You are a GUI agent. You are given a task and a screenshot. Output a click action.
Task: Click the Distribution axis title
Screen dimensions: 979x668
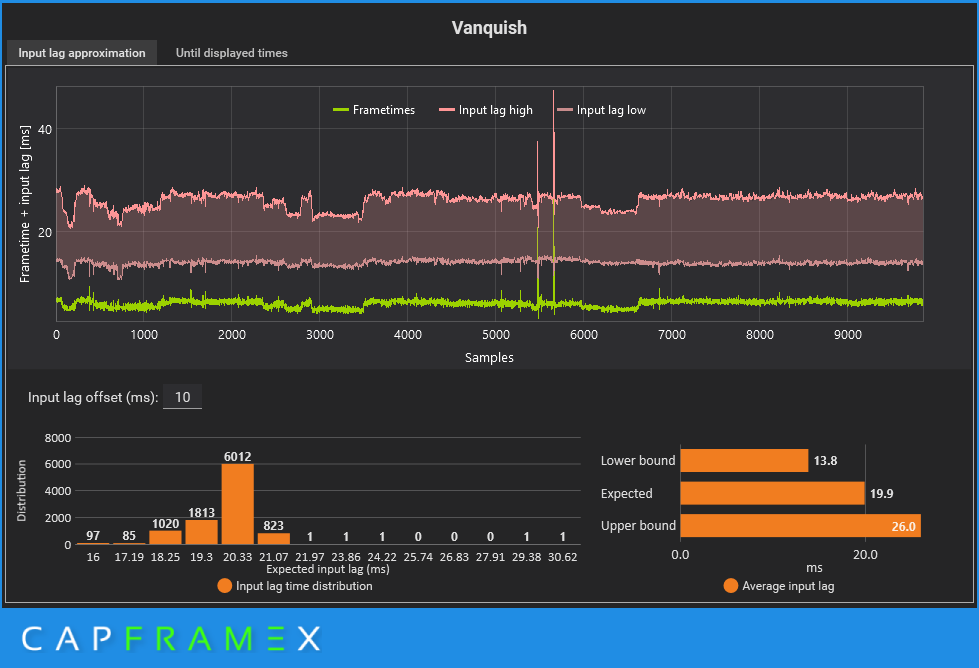22,491
